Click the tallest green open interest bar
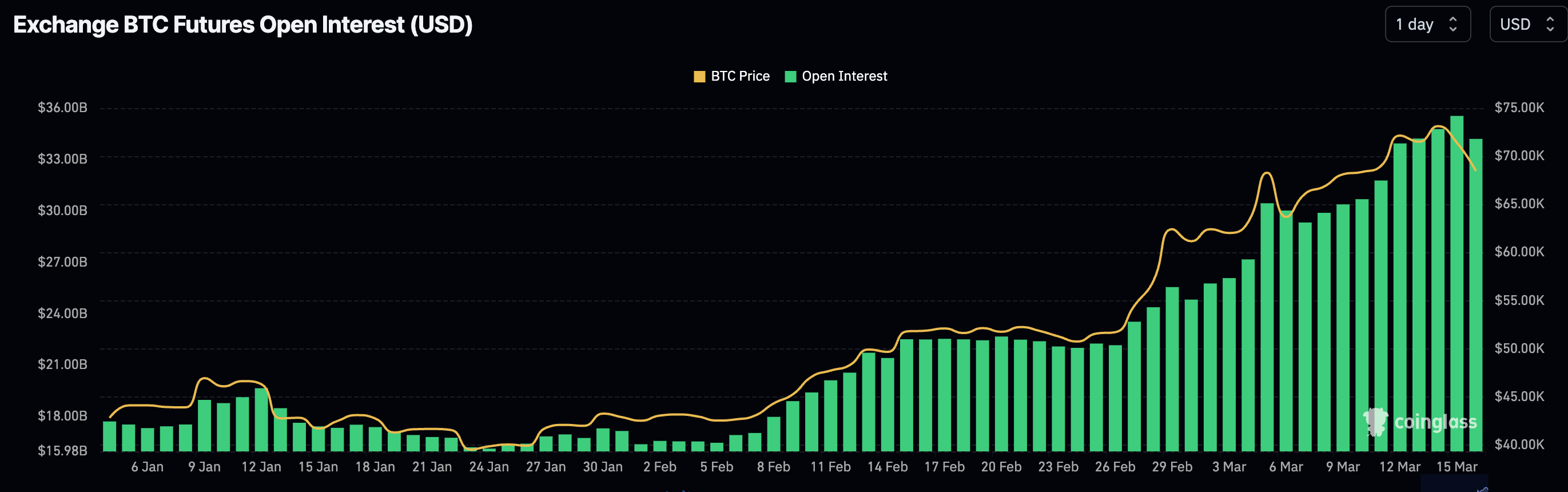 point(1456,283)
